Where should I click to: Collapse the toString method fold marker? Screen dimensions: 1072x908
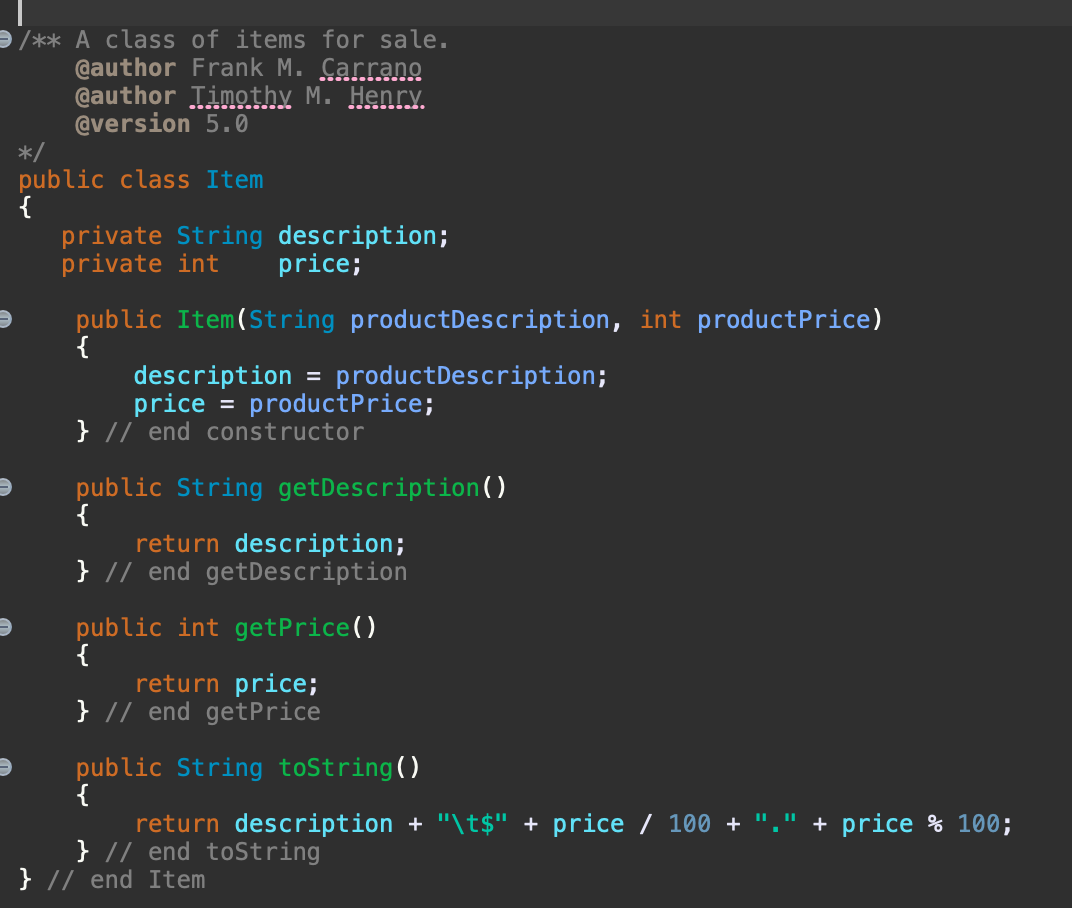click(x=5, y=767)
